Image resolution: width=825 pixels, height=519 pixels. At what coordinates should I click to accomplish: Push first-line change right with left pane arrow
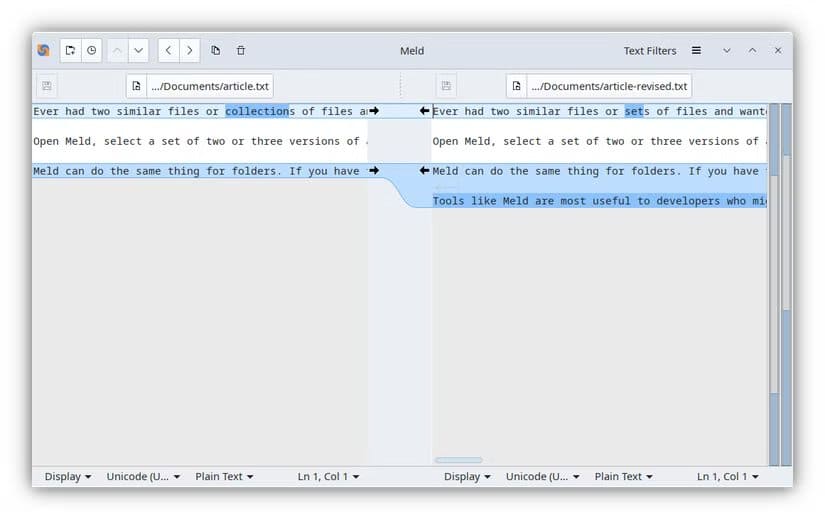pos(374,111)
